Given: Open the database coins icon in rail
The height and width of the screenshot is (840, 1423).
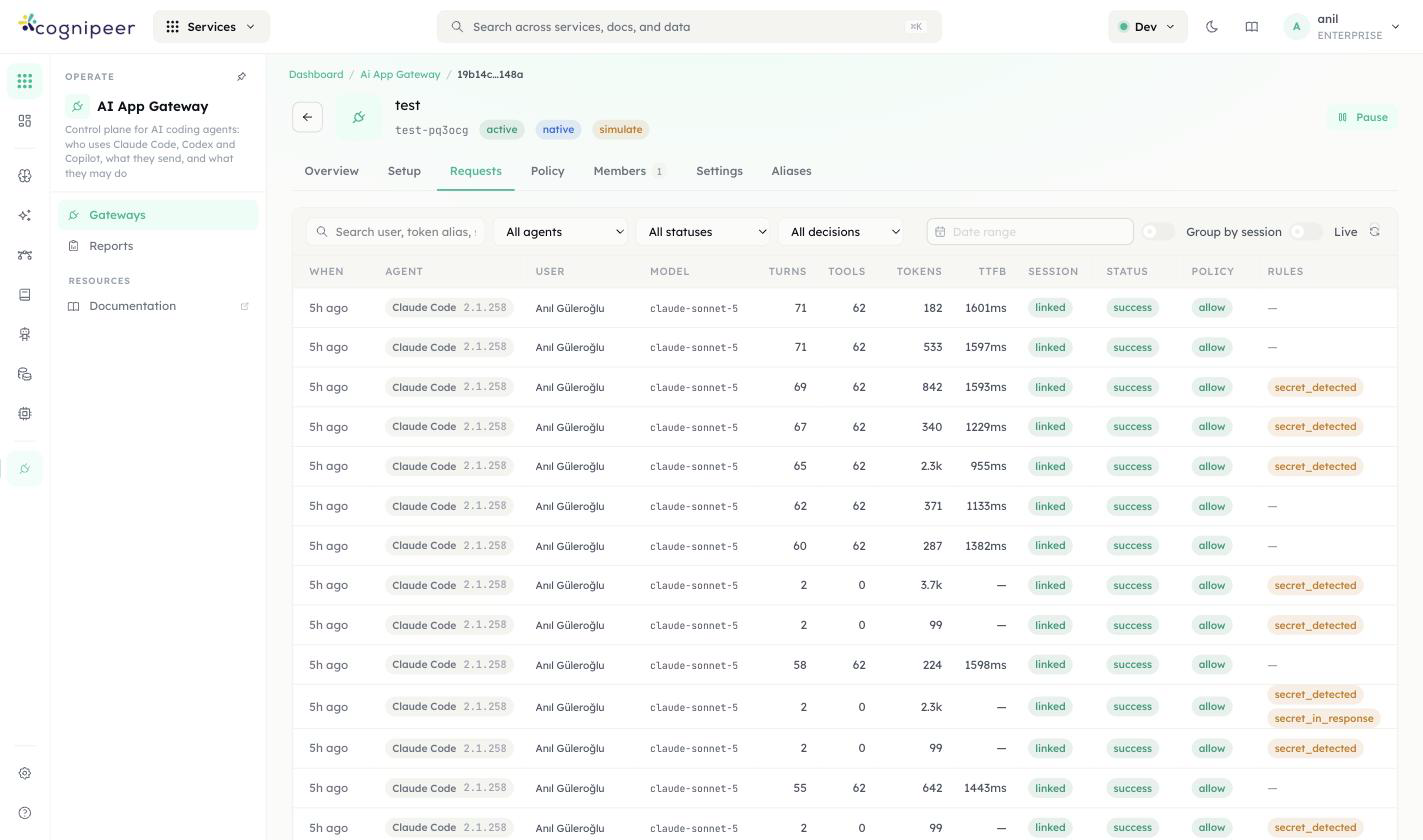Looking at the screenshot, I should (x=25, y=374).
